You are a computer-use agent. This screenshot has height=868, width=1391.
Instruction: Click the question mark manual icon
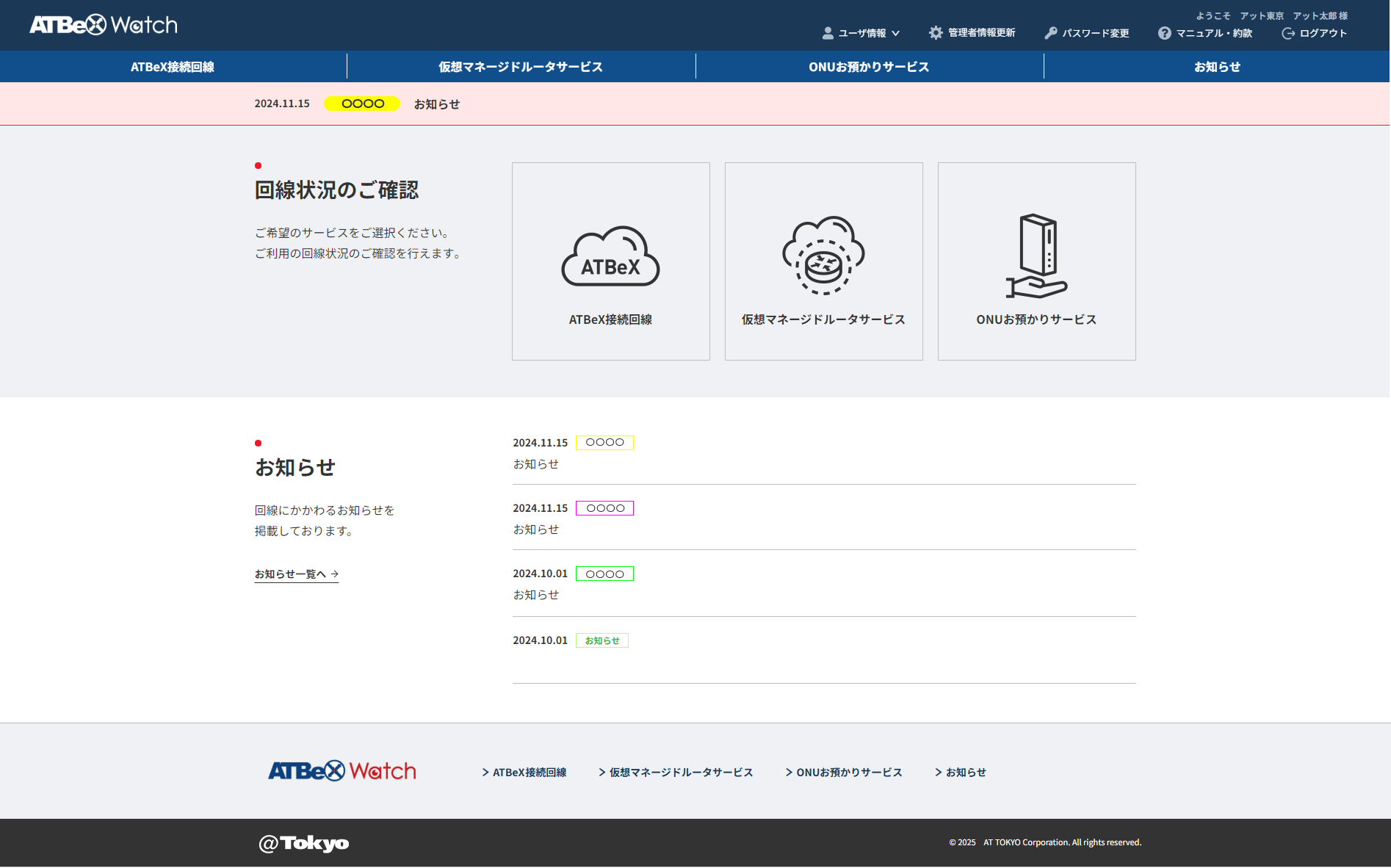point(1165,33)
